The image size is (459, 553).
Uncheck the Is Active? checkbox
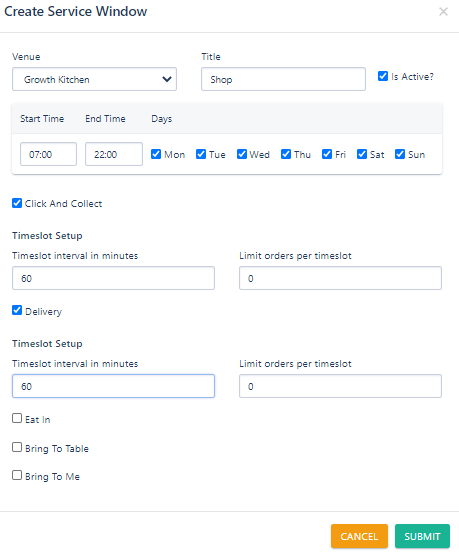coord(383,76)
